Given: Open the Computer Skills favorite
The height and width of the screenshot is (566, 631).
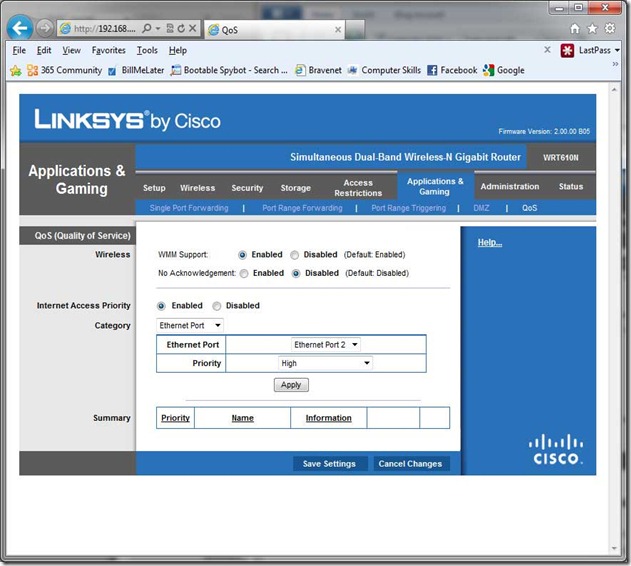Looking at the screenshot, I should point(384,70).
